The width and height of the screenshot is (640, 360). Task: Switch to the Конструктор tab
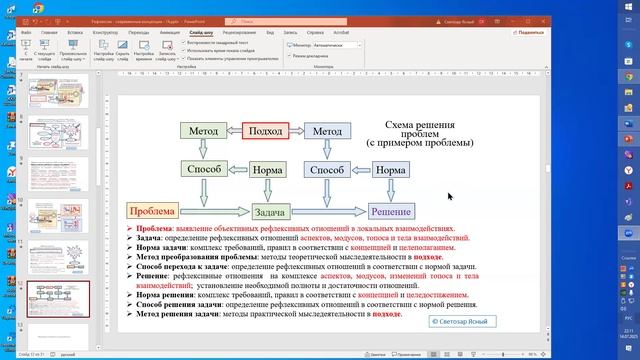(x=105, y=33)
